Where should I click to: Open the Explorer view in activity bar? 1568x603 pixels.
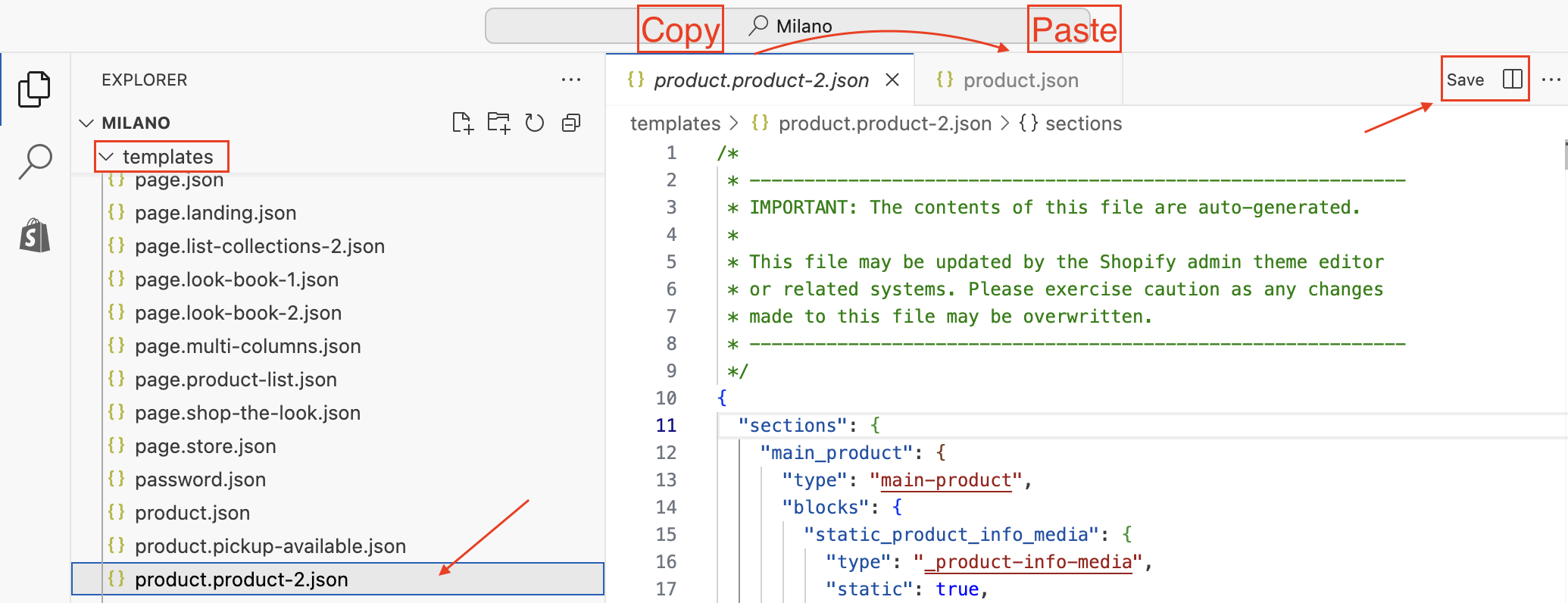pyautogui.click(x=34, y=89)
